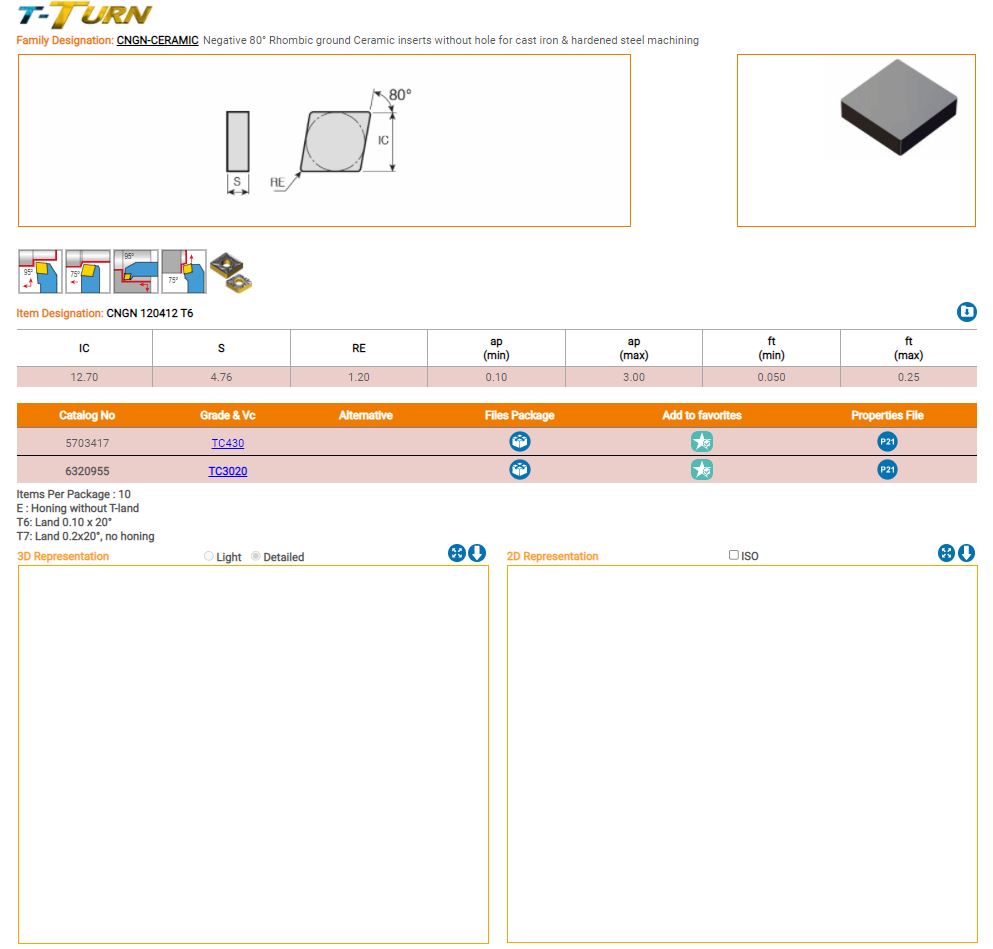Open the TC3020 grade link
The width and height of the screenshot is (993, 949).
tap(227, 471)
